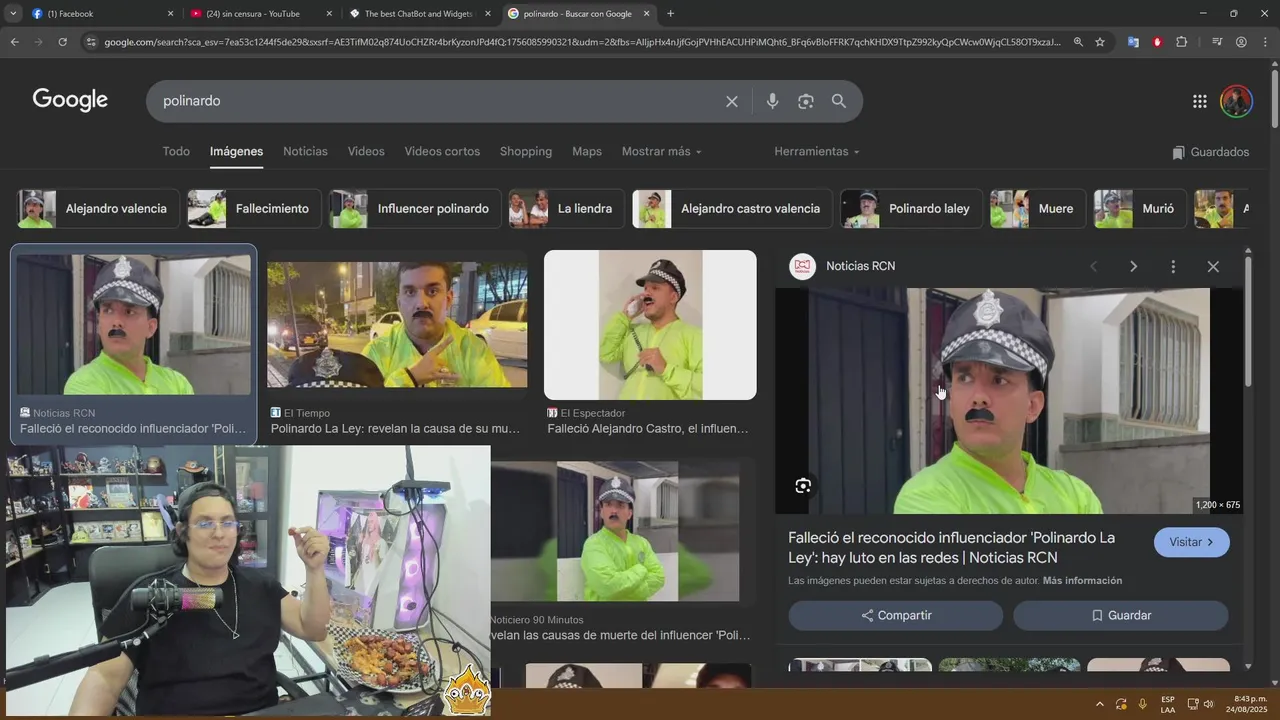Image resolution: width=1280 pixels, height=720 pixels.
Task: Select the Videos search tab
Action: click(366, 151)
